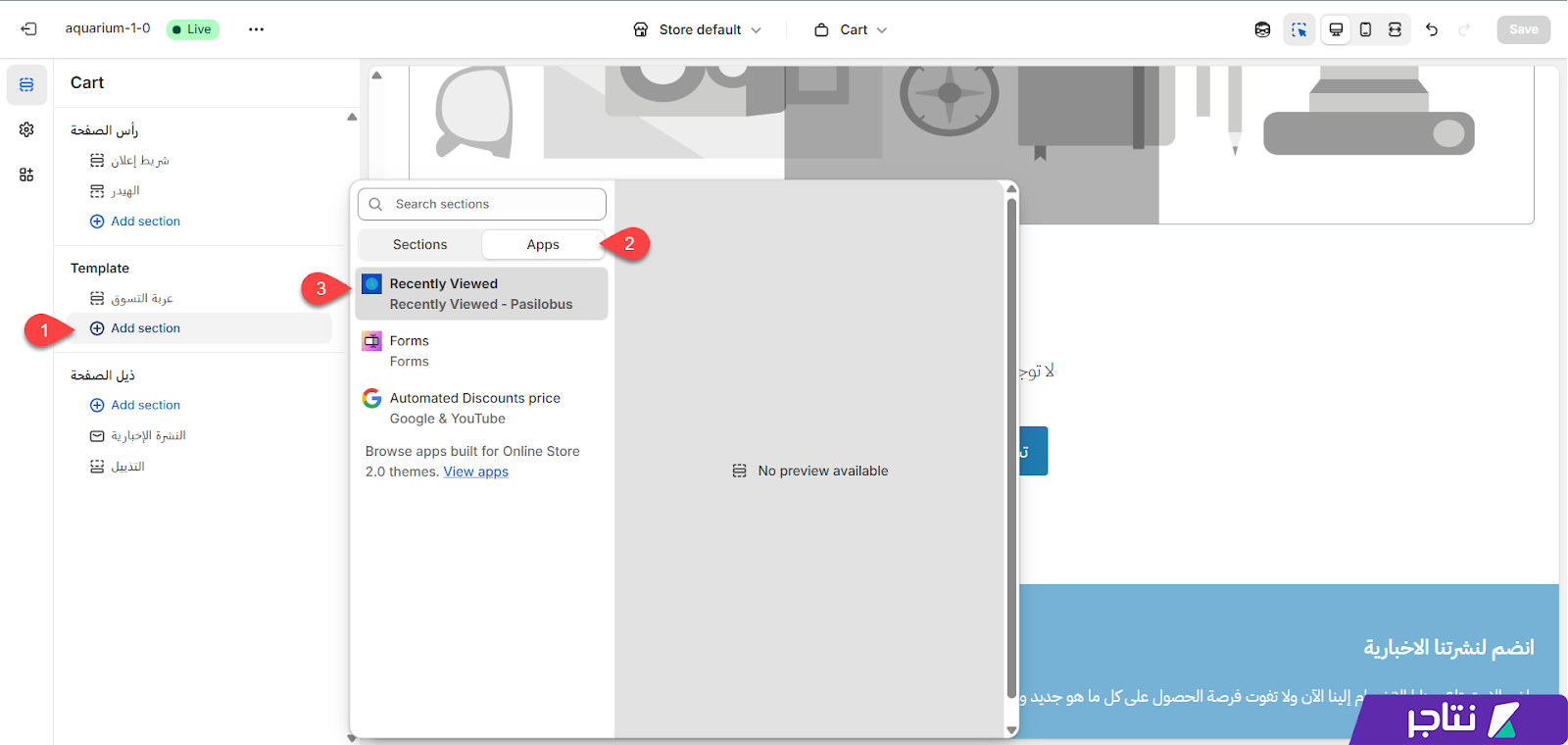The height and width of the screenshot is (745, 1568).
Task: Add section under the footer group
Action: 135,405
